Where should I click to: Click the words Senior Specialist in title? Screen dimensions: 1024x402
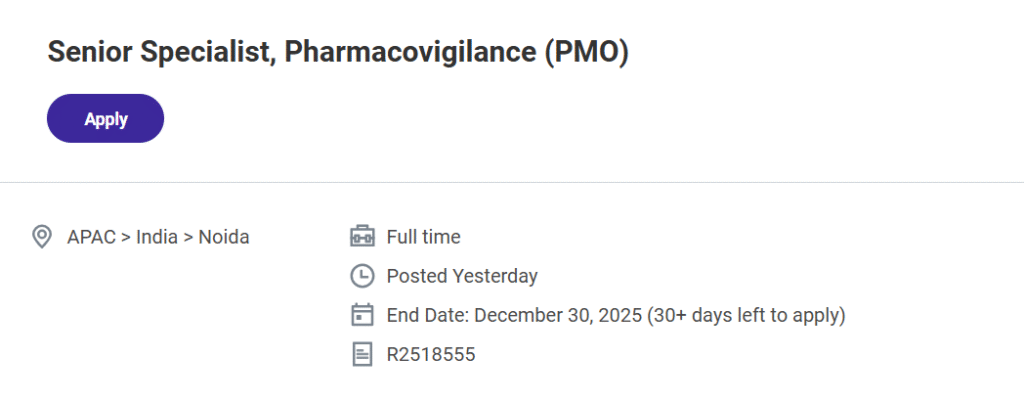click(x=158, y=53)
